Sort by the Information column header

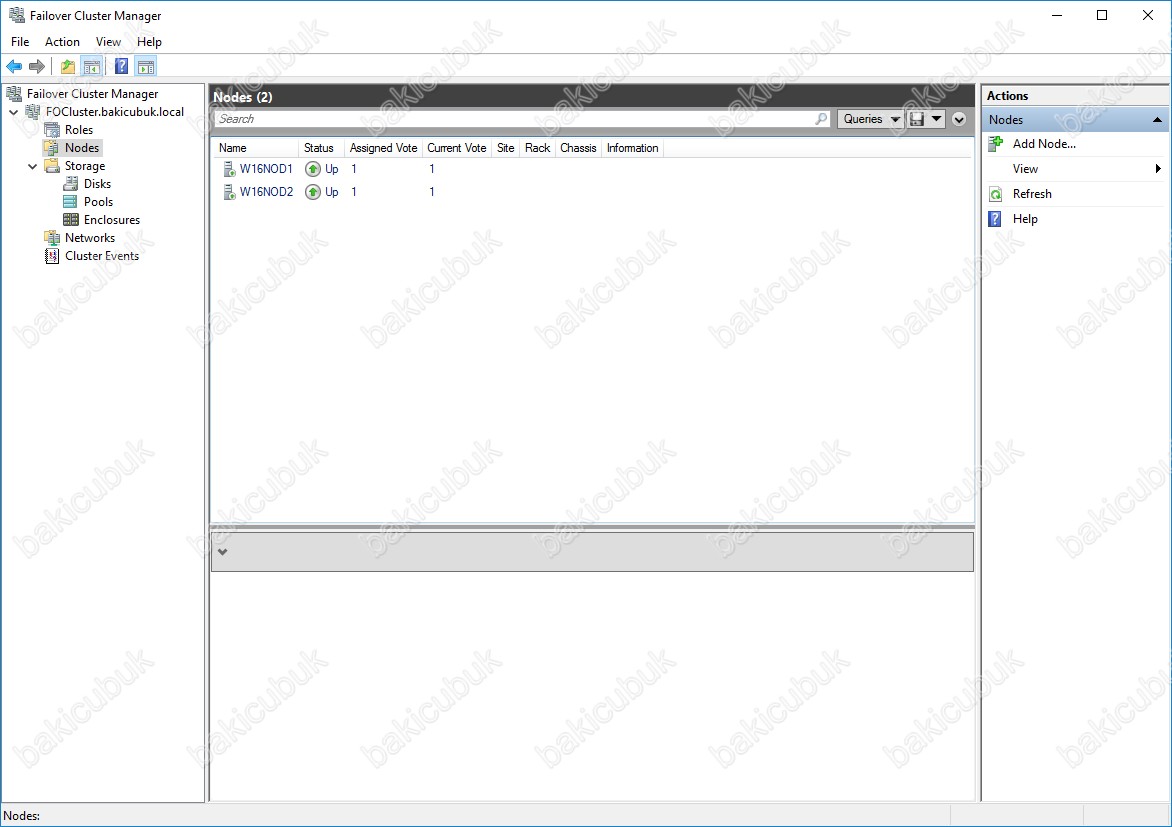coord(632,148)
